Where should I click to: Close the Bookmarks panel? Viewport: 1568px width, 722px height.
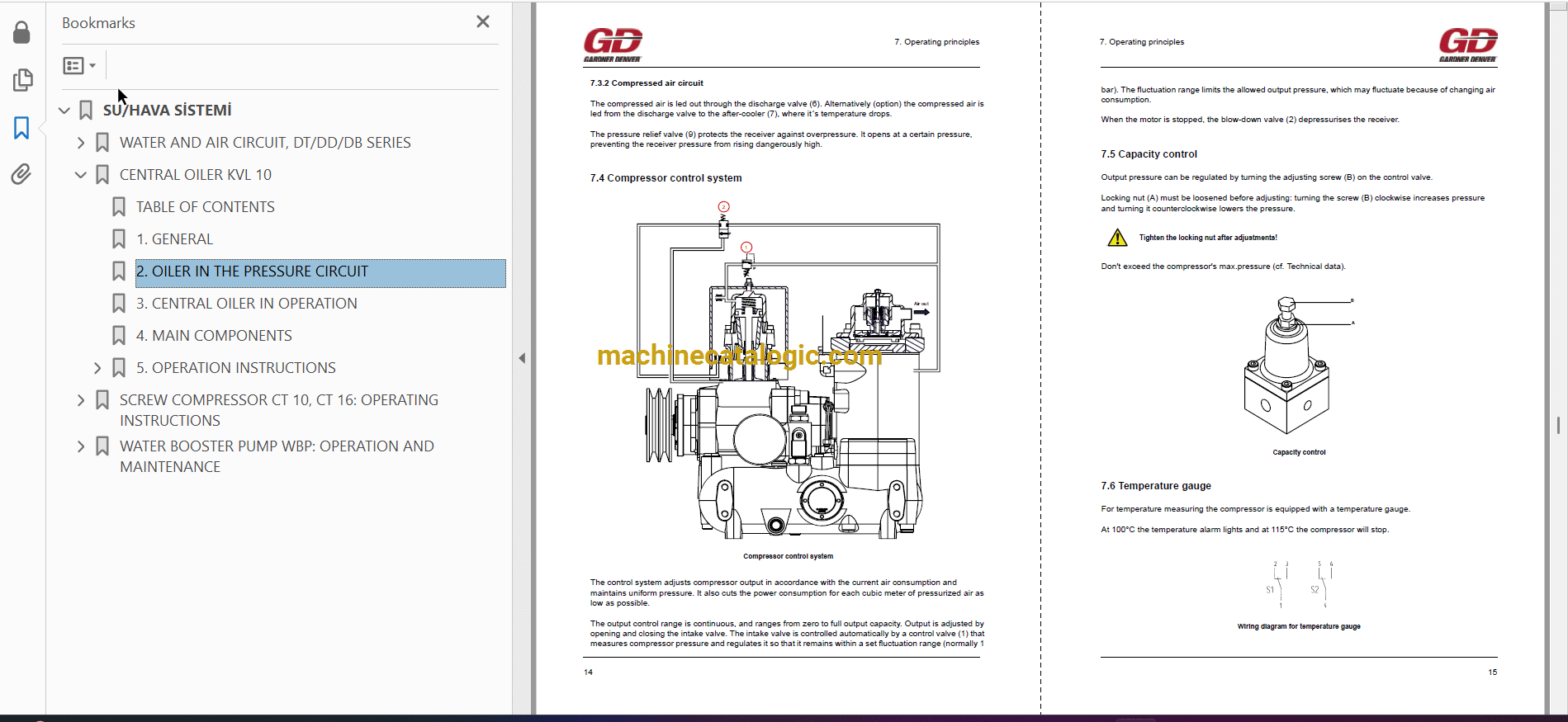pyautogui.click(x=483, y=22)
